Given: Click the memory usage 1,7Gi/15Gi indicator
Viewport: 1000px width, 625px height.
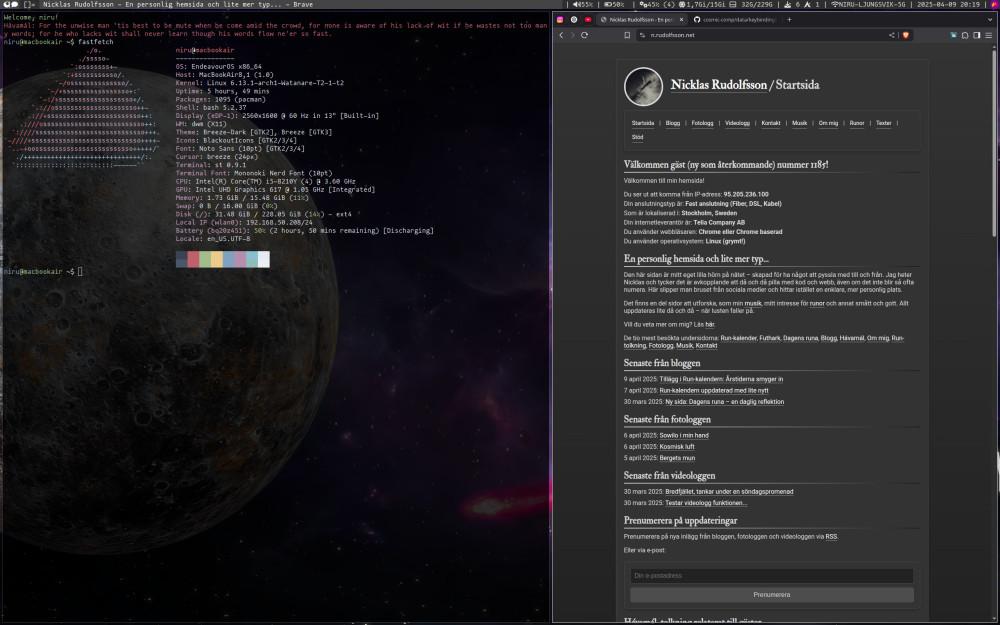Looking at the screenshot, I should point(700,4).
